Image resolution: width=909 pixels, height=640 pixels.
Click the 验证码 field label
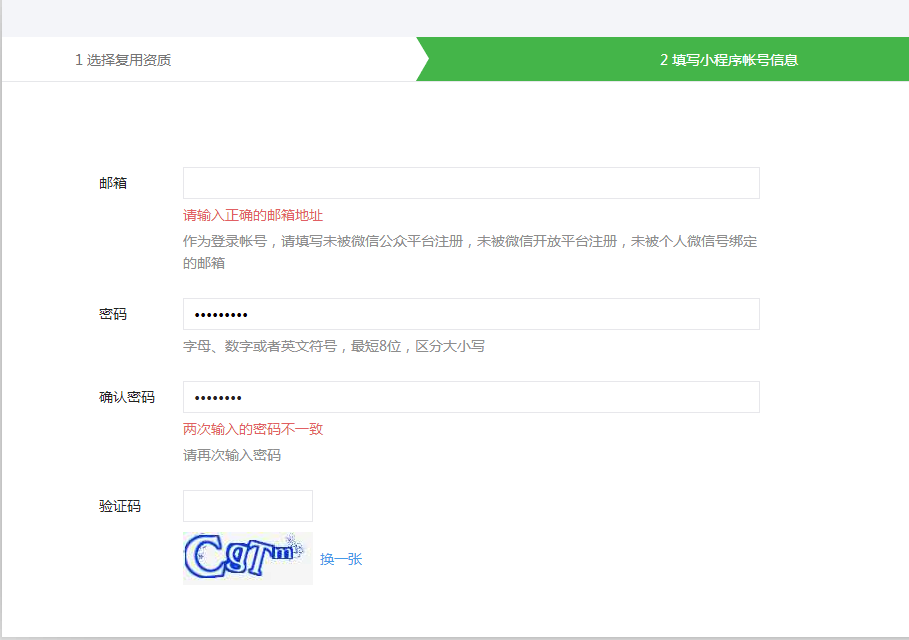[x=120, y=506]
